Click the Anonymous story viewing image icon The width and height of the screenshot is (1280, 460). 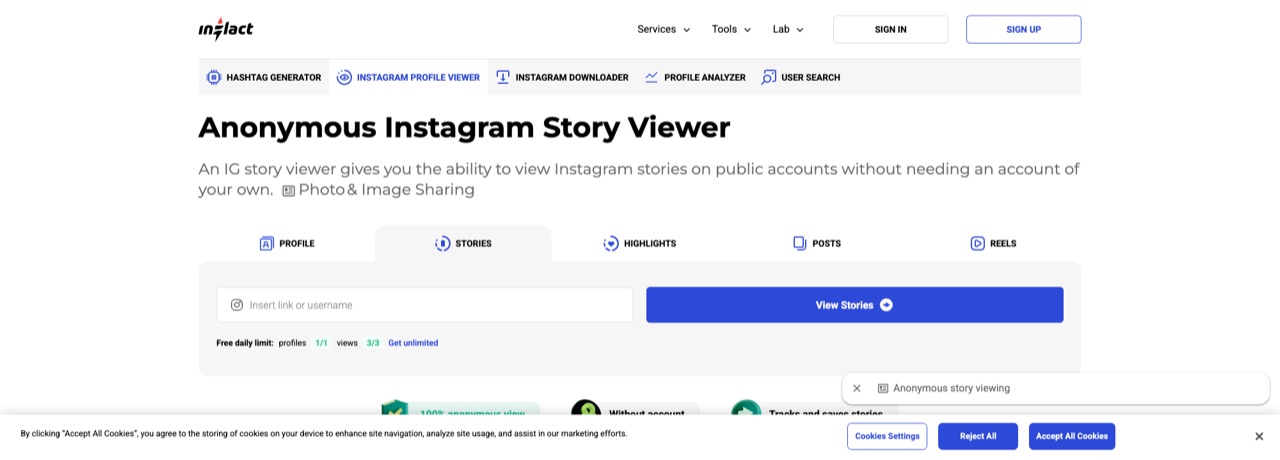pyautogui.click(x=883, y=388)
